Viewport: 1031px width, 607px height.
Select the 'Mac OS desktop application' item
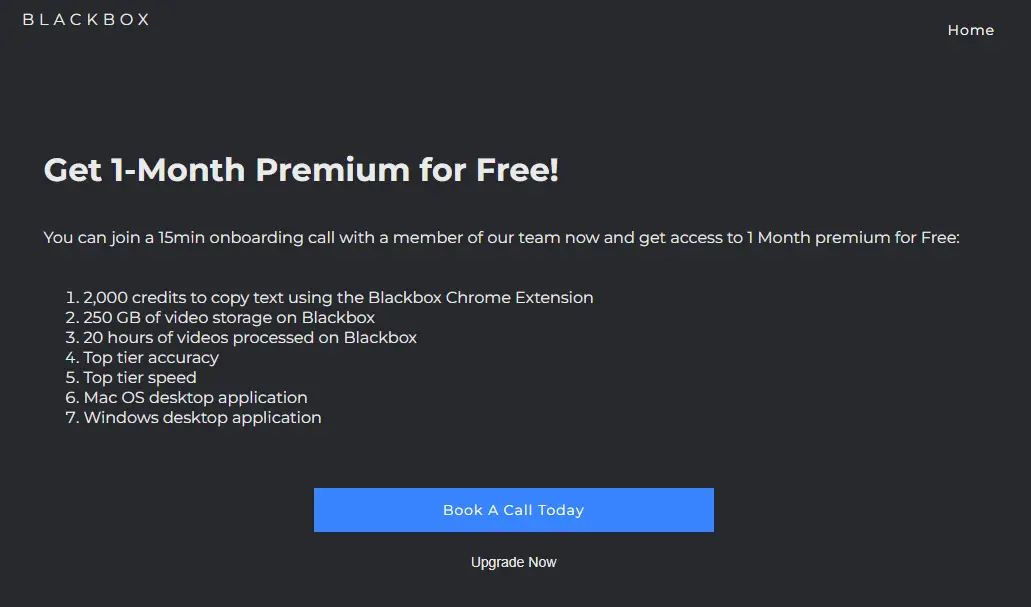(x=195, y=398)
